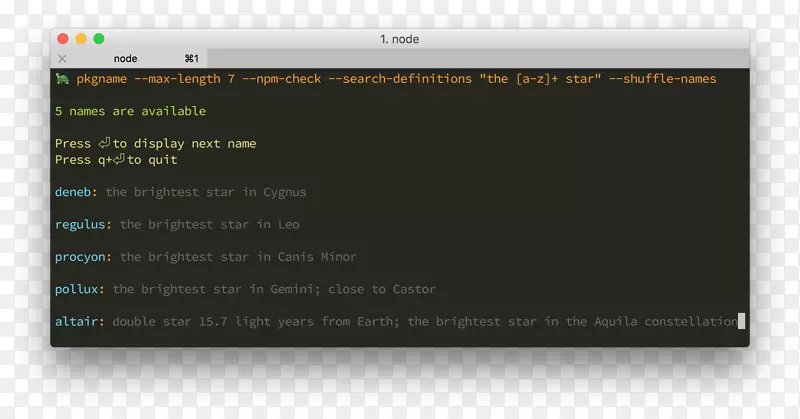Click 'the brightest star in Cygnus' definition

pos(206,192)
